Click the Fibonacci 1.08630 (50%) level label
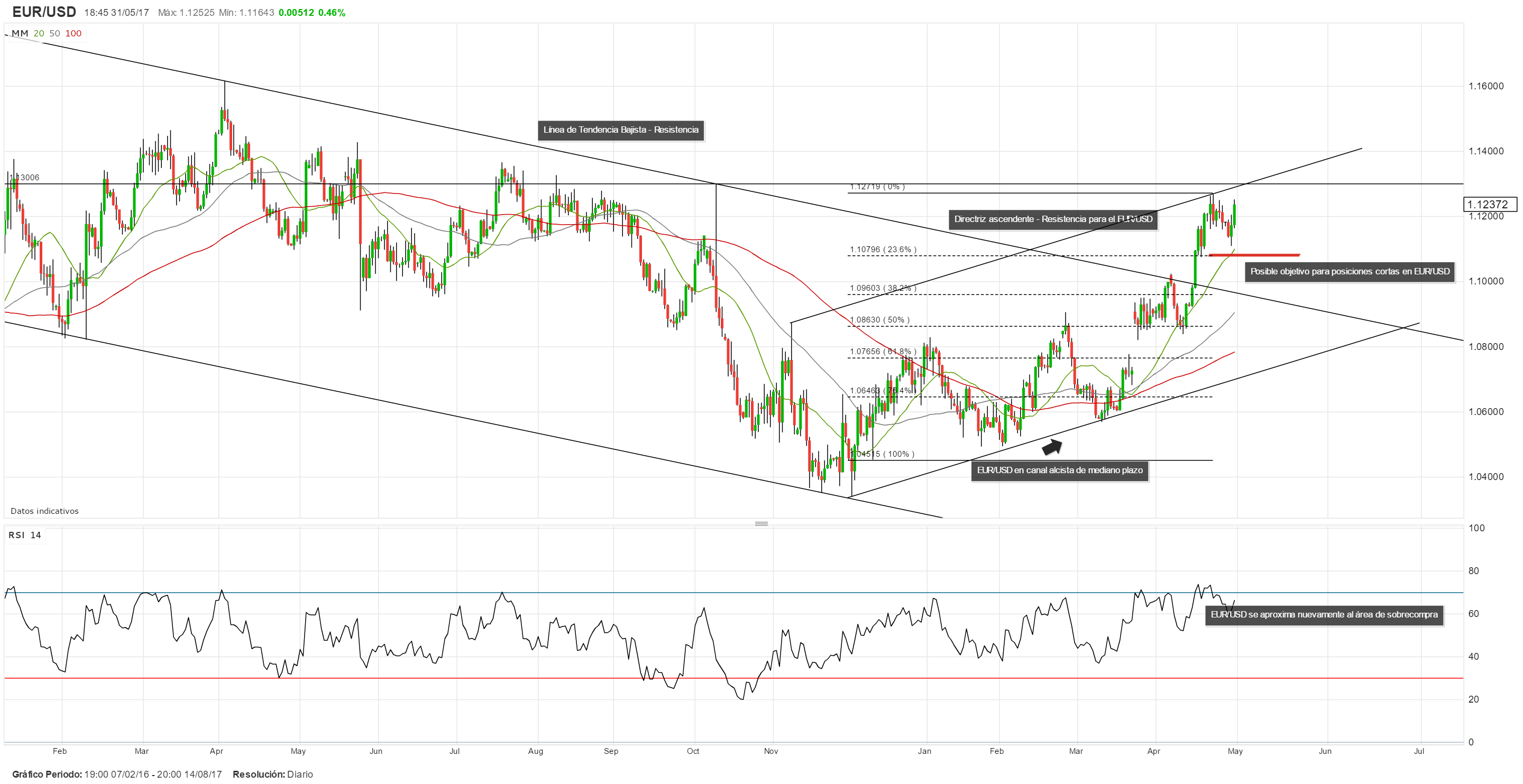This screenshot has height=784, width=1523. (x=879, y=320)
